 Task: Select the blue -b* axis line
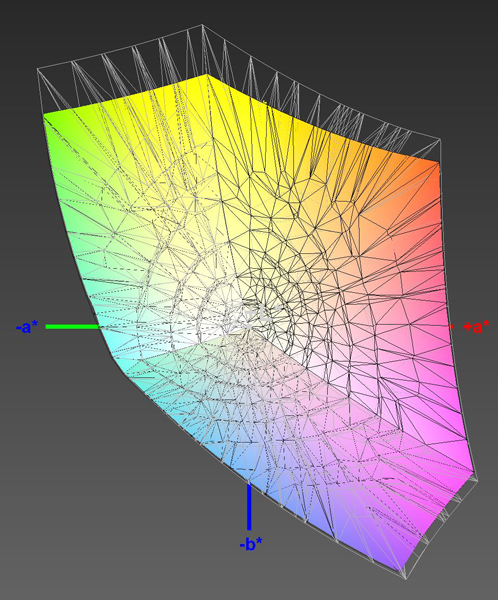pyautogui.click(x=249, y=507)
